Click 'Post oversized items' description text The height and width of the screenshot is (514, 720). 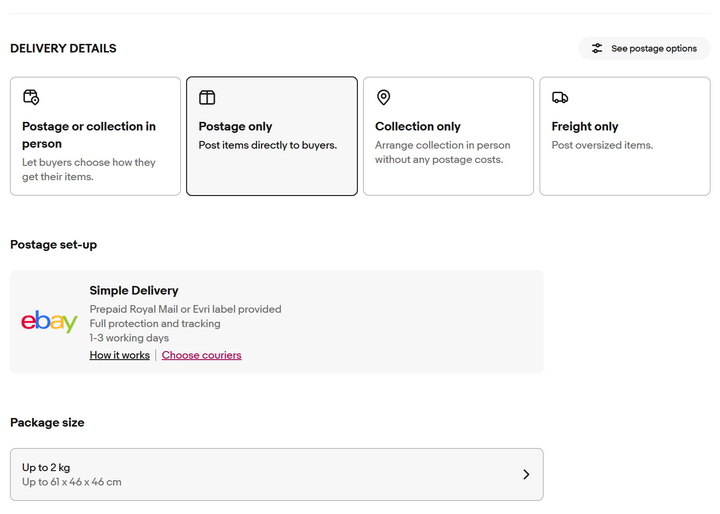coord(602,145)
